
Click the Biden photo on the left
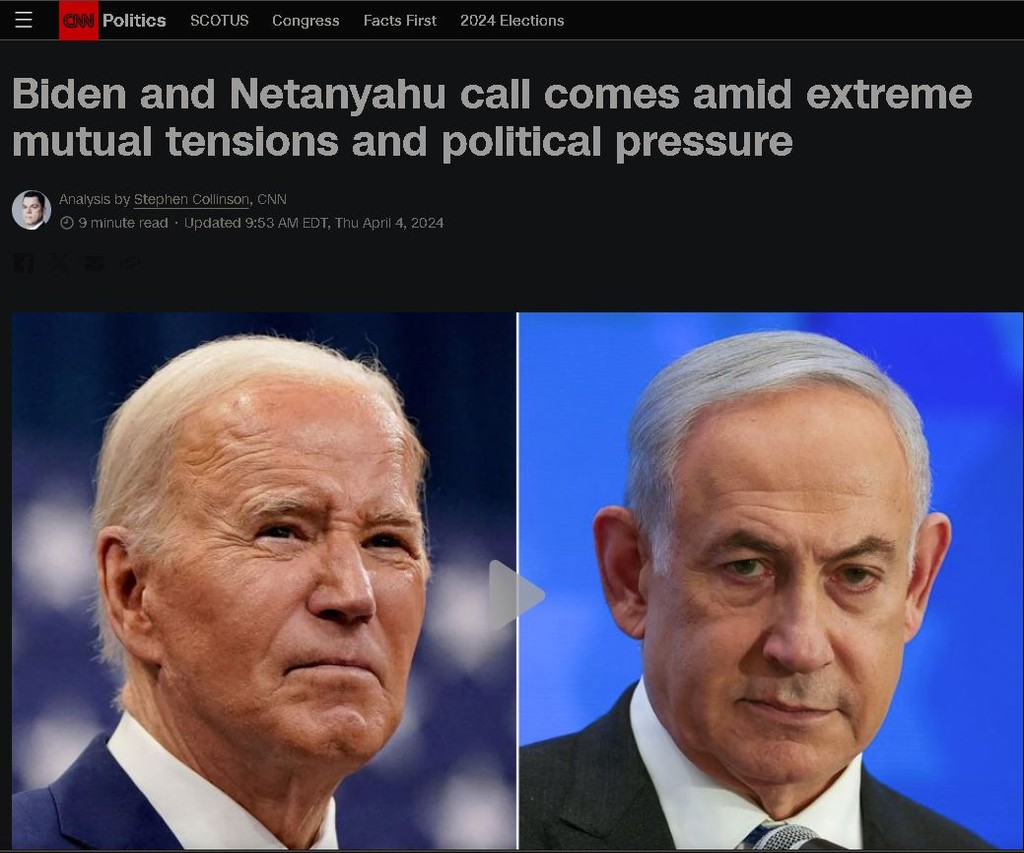point(264,581)
